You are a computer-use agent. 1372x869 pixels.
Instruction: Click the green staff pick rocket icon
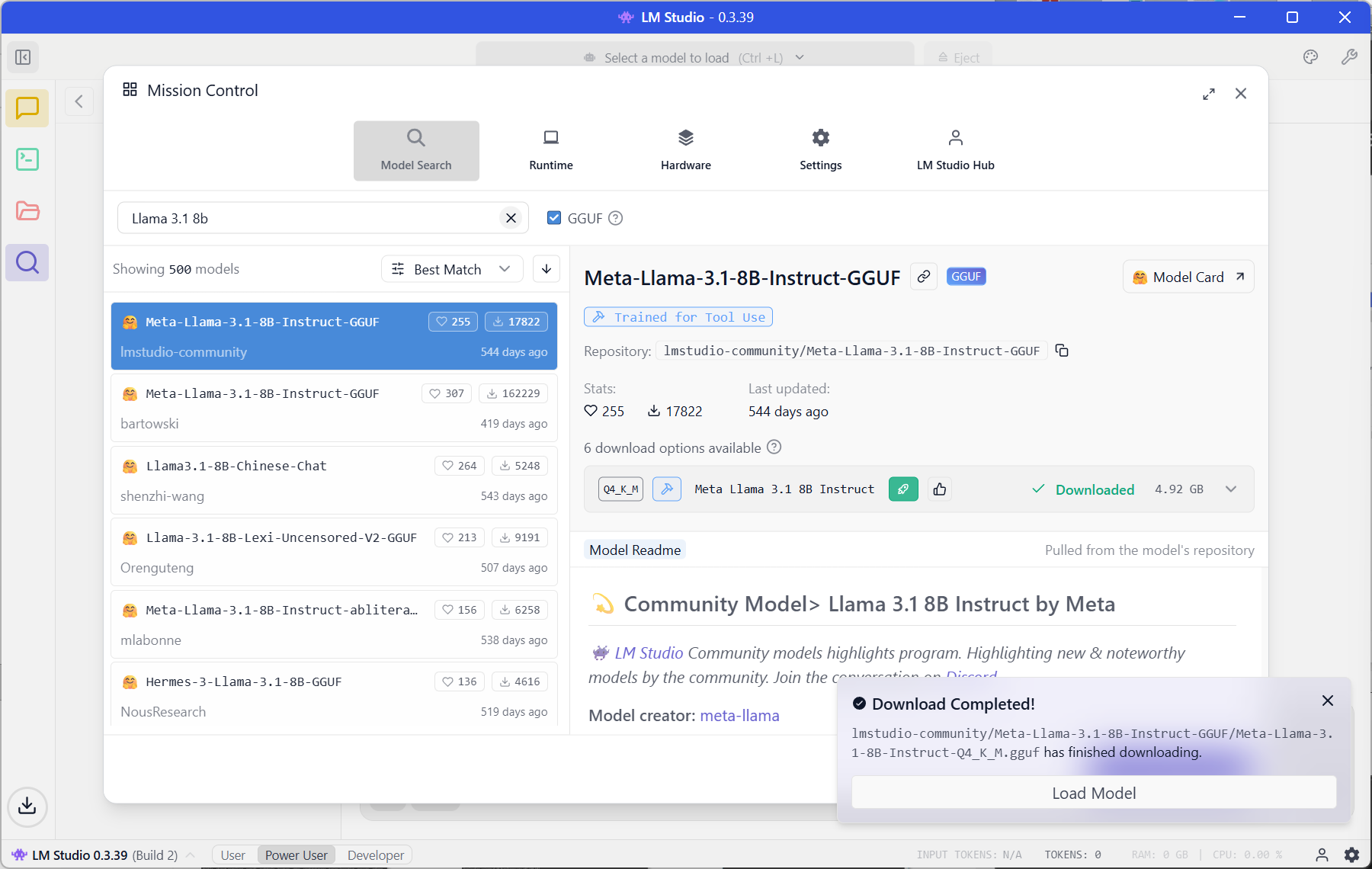click(903, 489)
